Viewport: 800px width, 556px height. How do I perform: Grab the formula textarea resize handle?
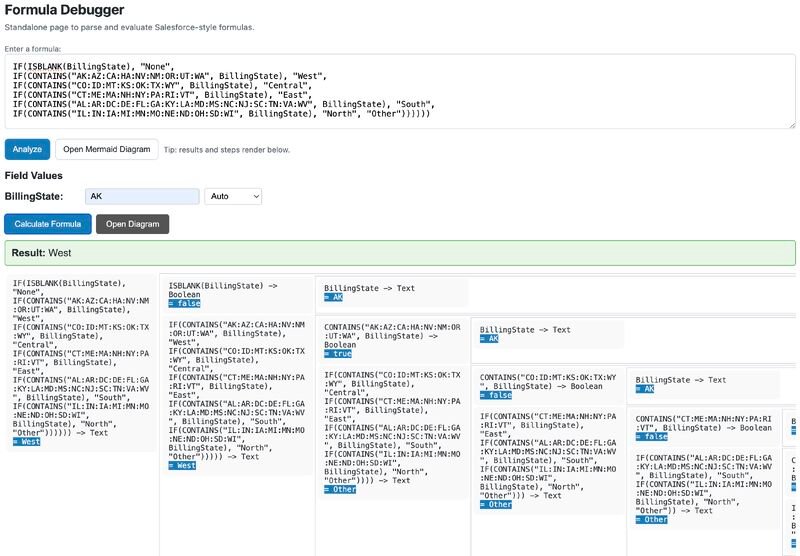pyautogui.click(x=792, y=125)
